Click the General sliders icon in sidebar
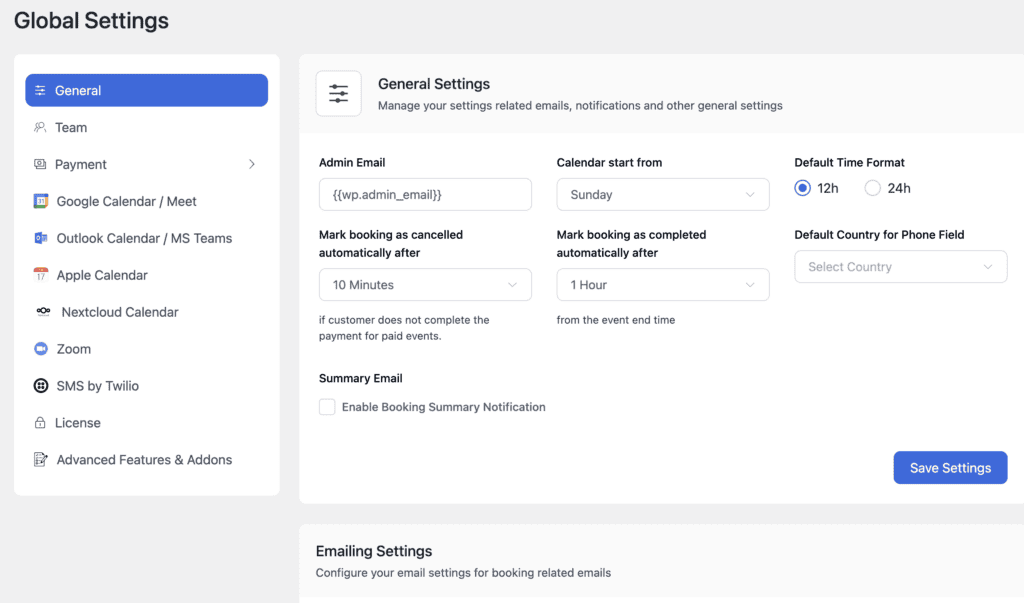 pyautogui.click(x=40, y=90)
